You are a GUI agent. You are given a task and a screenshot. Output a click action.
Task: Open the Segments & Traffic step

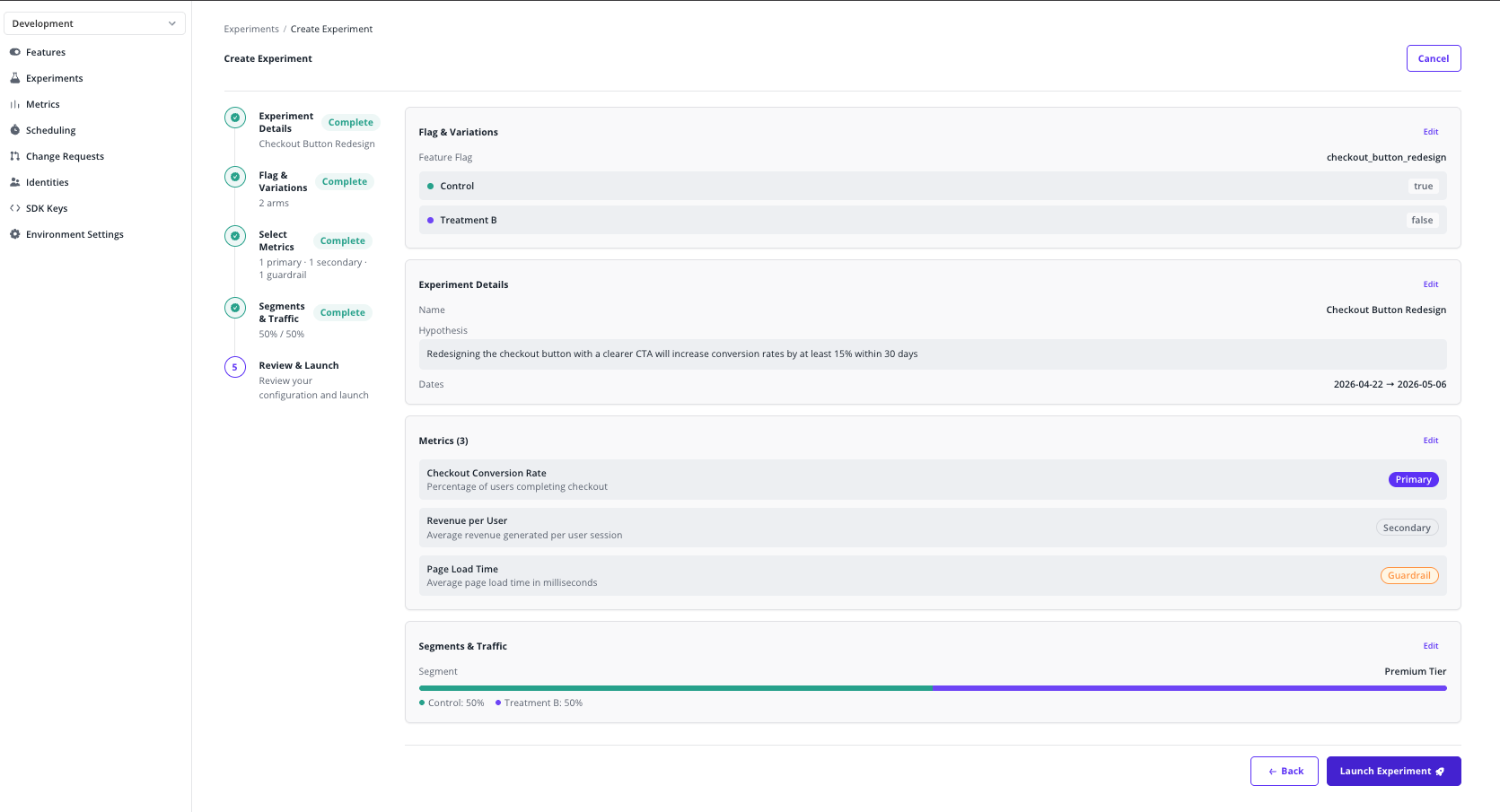coord(281,312)
